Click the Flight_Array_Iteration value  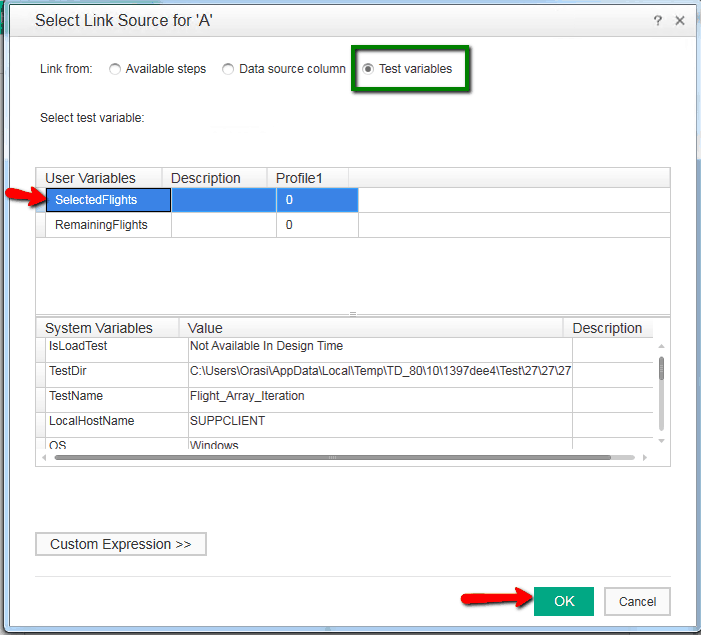380,400
